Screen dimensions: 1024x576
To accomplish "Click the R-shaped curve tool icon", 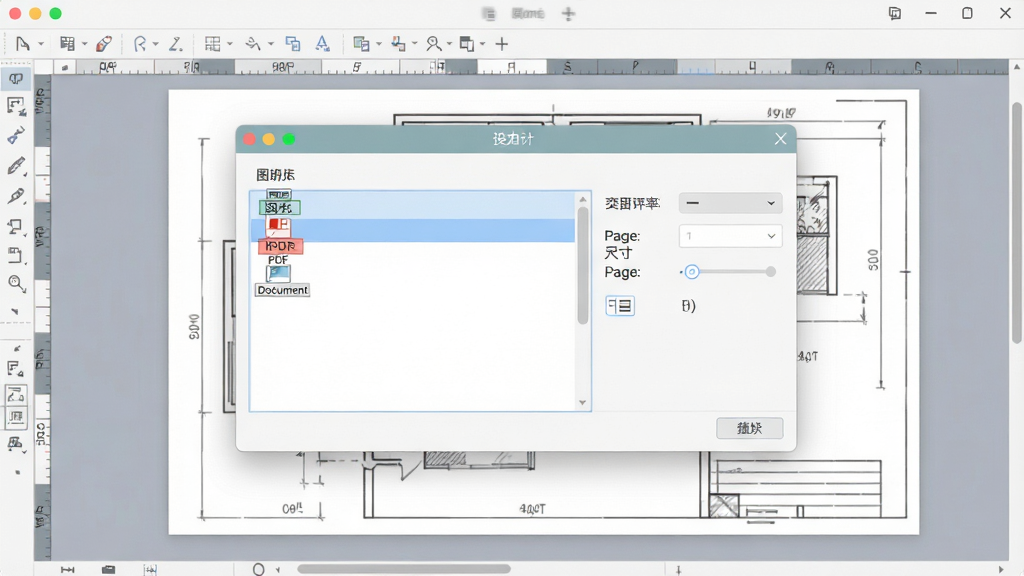I will pyautogui.click(x=140, y=44).
